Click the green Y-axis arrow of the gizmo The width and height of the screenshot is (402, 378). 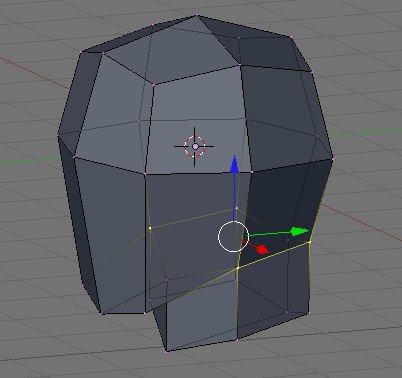coord(299,231)
